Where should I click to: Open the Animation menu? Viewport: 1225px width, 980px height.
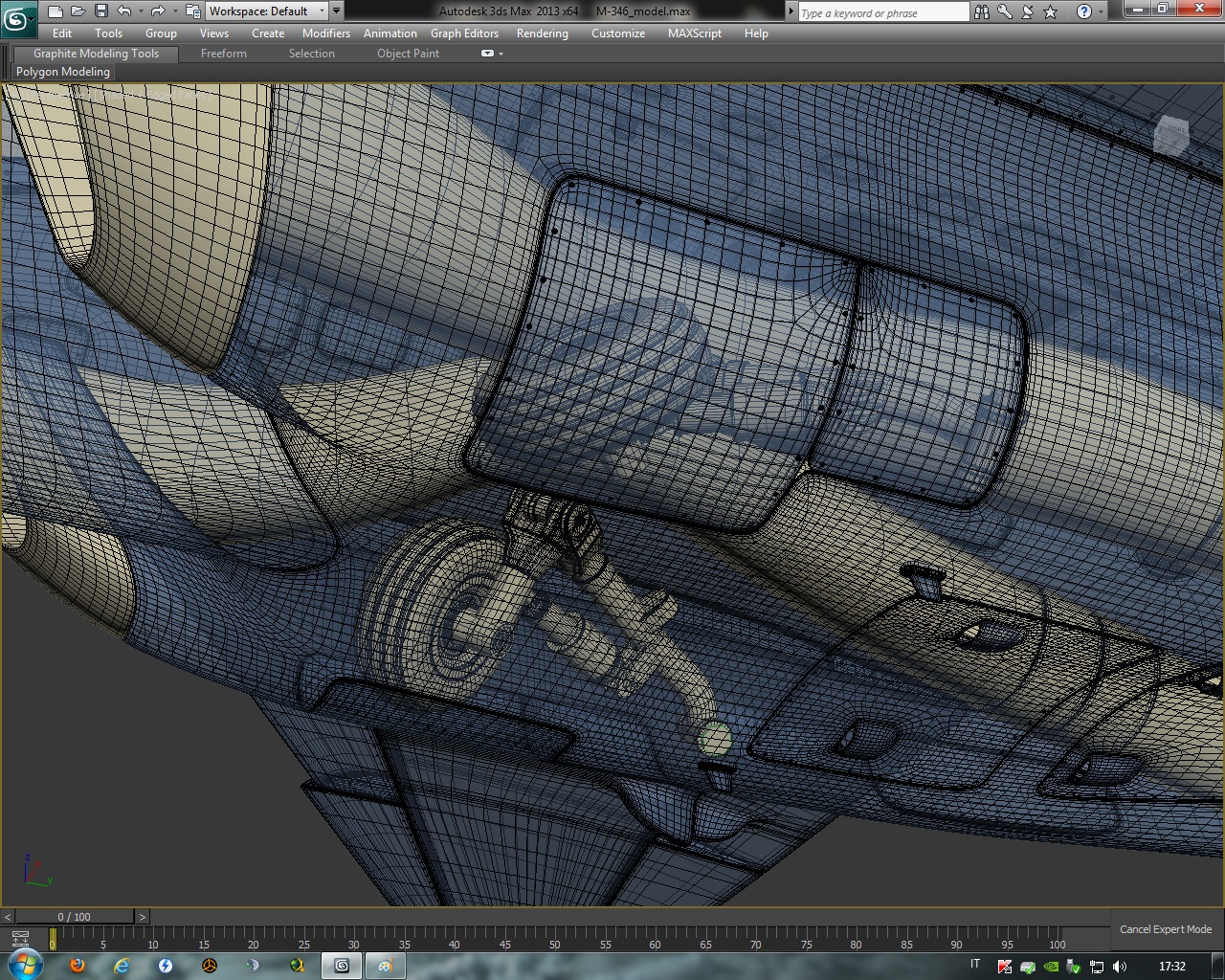pyautogui.click(x=390, y=33)
